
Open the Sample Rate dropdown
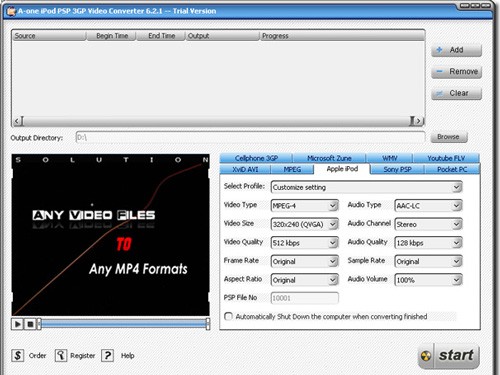tap(428, 261)
